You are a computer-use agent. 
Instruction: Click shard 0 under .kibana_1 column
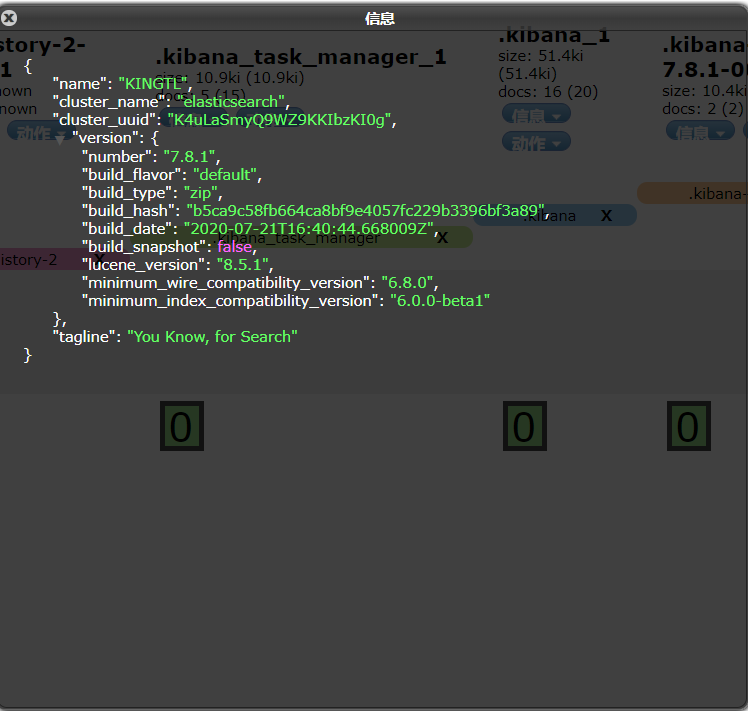coord(525,426)
